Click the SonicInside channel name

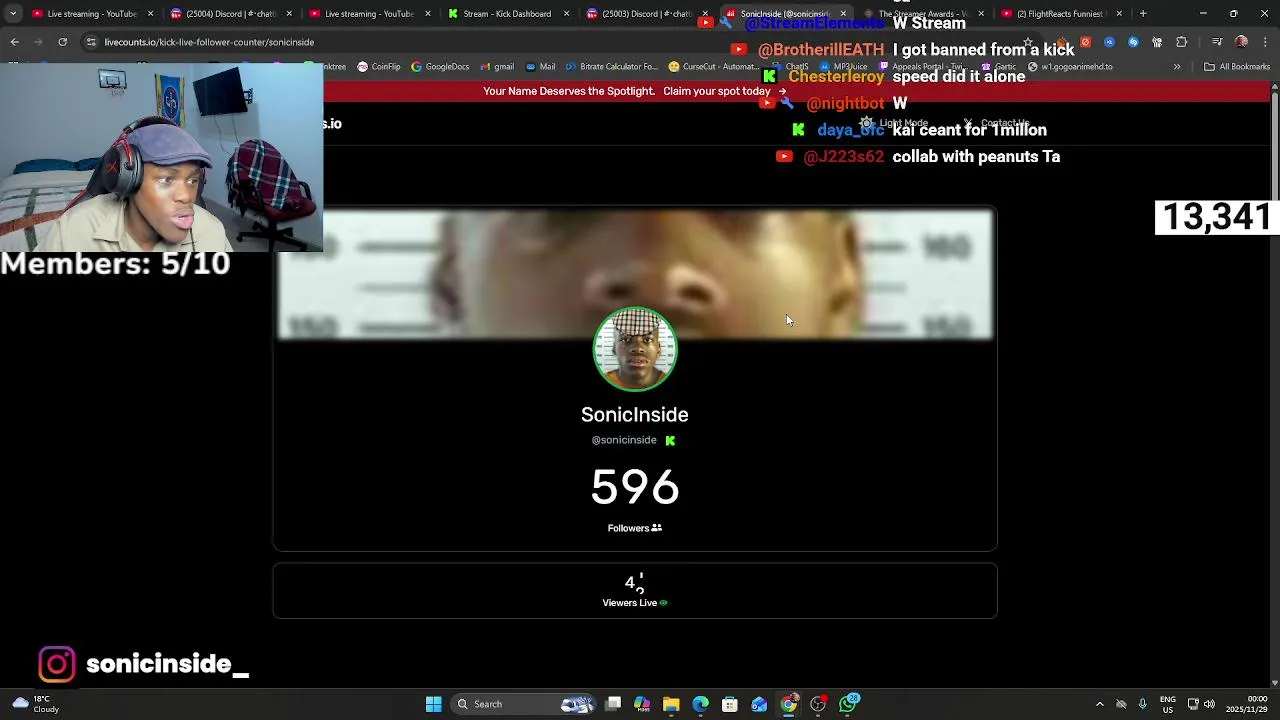click(x=635, y=414)
